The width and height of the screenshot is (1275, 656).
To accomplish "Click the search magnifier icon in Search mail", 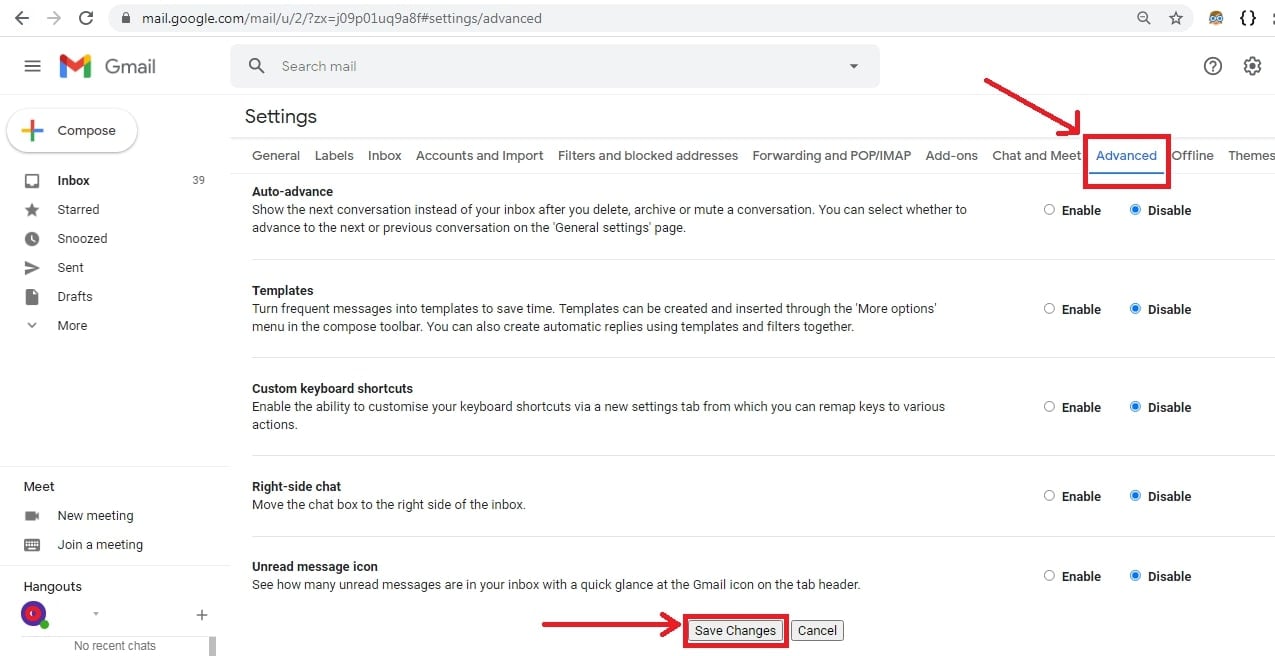I will (x=257, y=66).
